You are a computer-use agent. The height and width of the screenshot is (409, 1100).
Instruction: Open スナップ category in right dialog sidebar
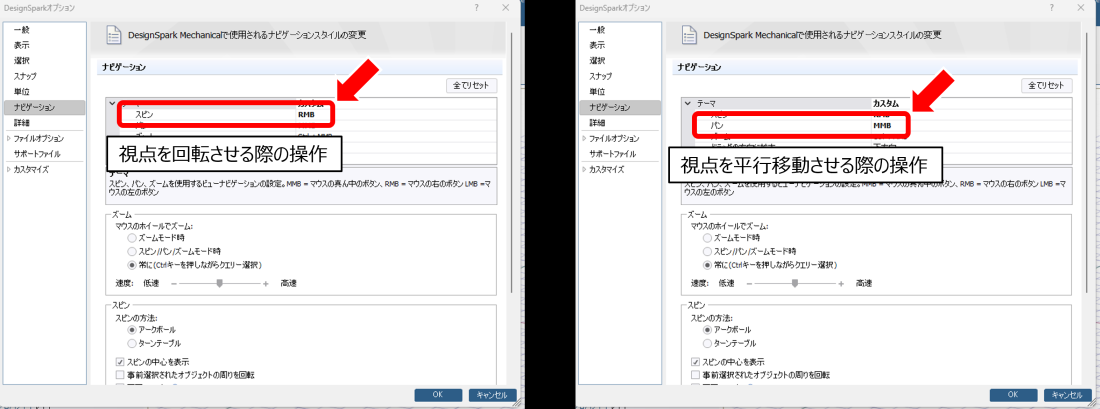pyautogui.click(x=603, y=76)
